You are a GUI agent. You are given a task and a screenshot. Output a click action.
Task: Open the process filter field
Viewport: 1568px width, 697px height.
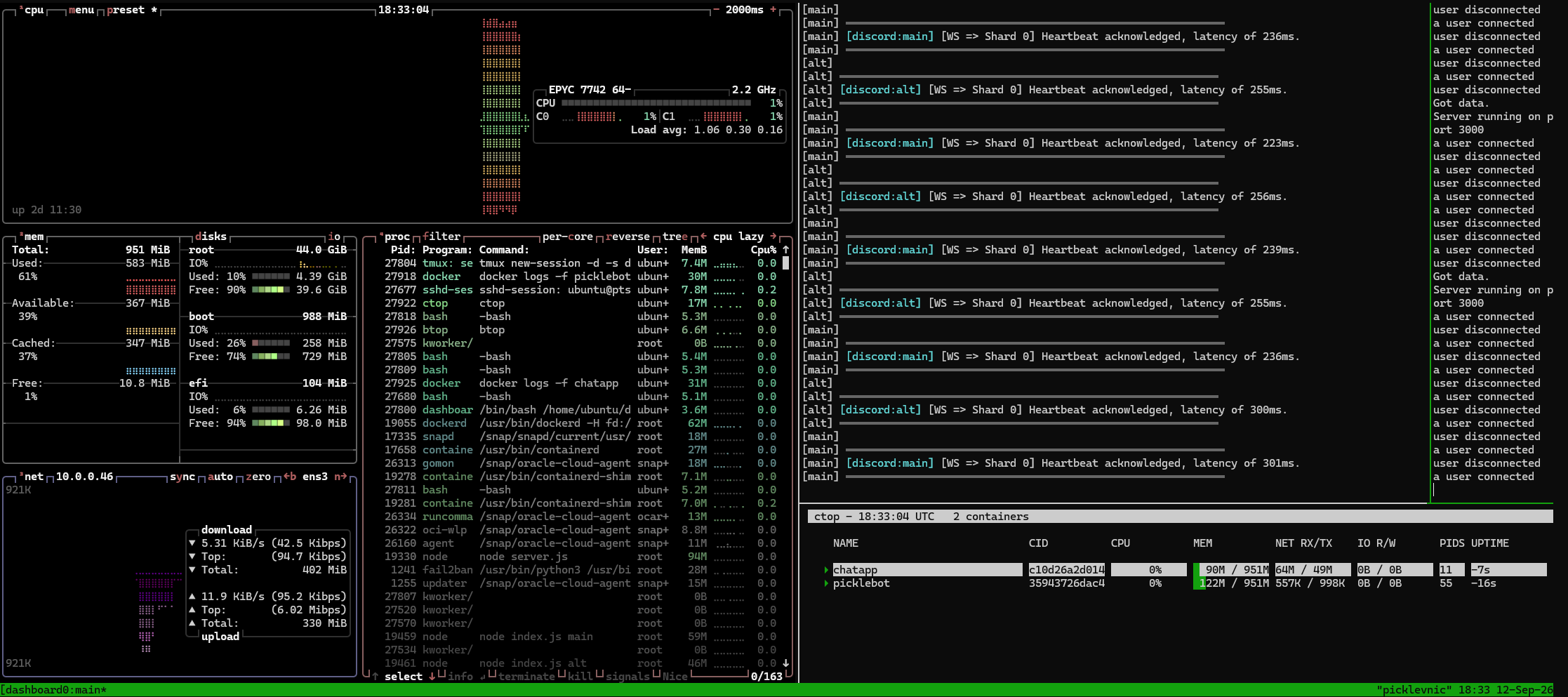[441, 237]
